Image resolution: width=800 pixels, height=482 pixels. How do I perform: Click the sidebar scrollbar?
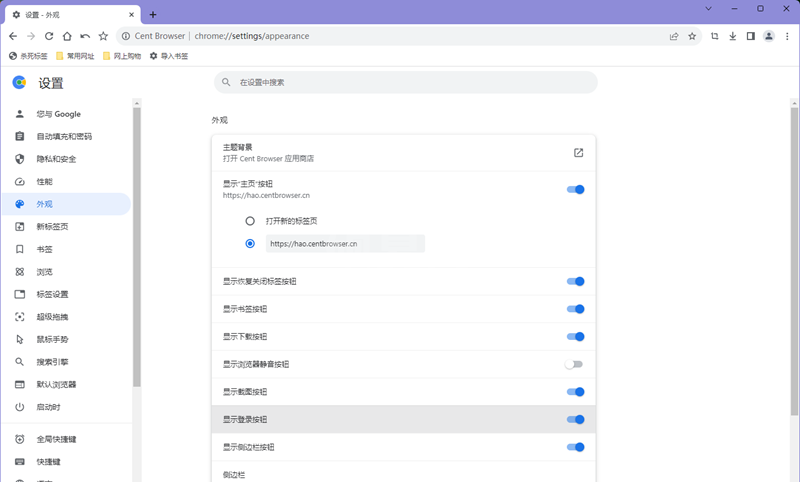(x=136, y=247)
